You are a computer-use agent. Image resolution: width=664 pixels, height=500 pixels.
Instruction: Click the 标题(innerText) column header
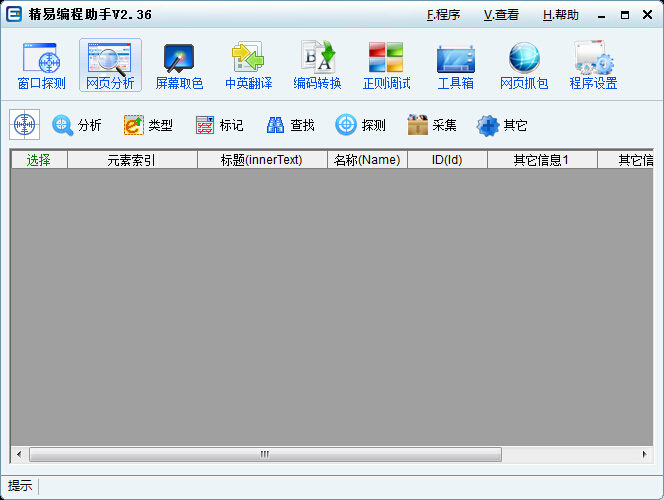click(262, 160)
